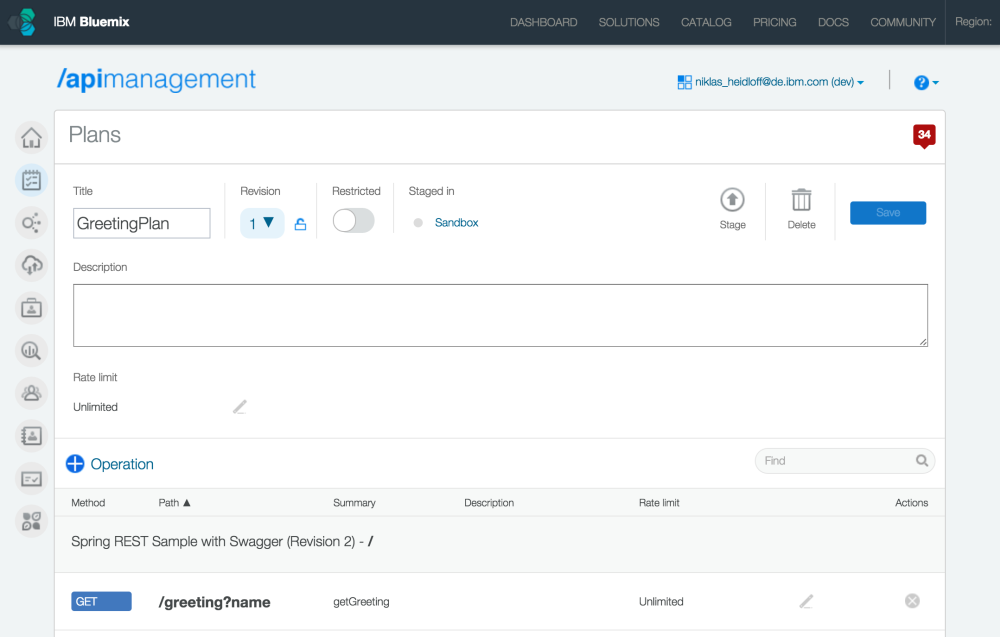Click the Stage upload icon
Screen dimensions: 1000x637
click(x=732, y=200)
